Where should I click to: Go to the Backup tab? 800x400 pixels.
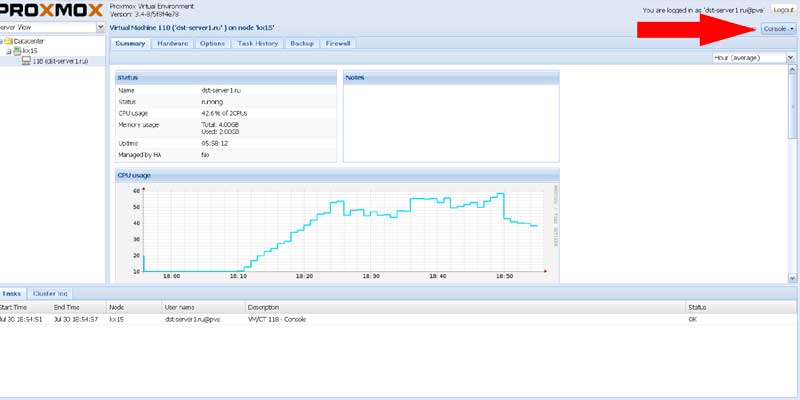[302, 44]
